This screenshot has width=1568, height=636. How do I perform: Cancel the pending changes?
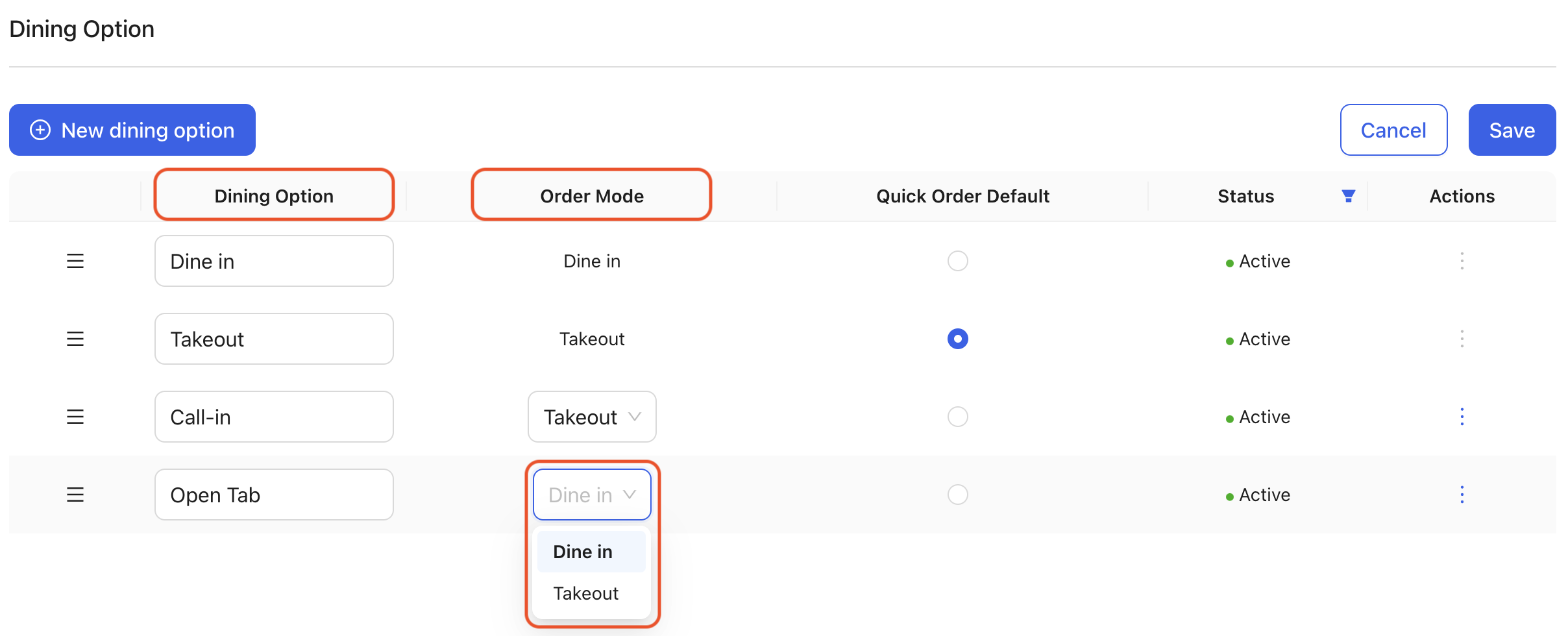[x=1393, y=130]
